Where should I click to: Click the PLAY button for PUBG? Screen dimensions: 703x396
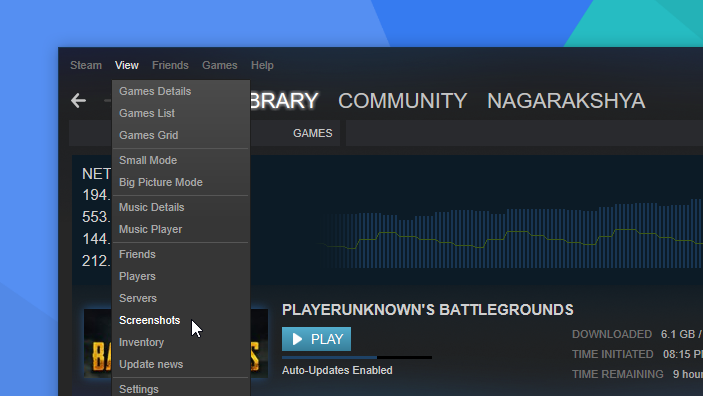coord(317,339)
